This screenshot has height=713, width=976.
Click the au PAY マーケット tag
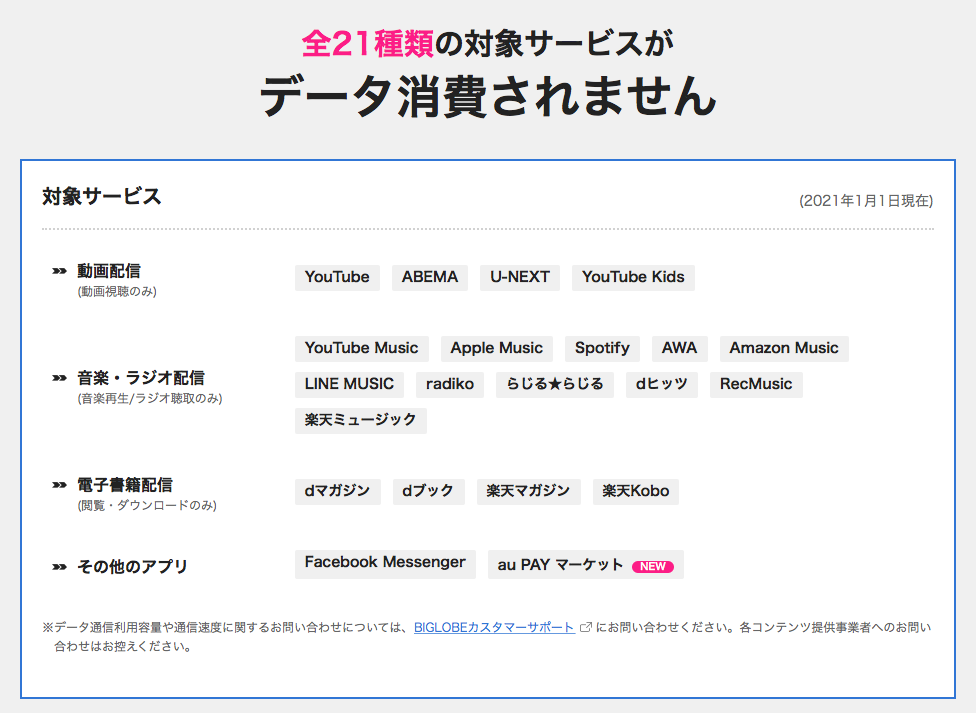[586, 564]
